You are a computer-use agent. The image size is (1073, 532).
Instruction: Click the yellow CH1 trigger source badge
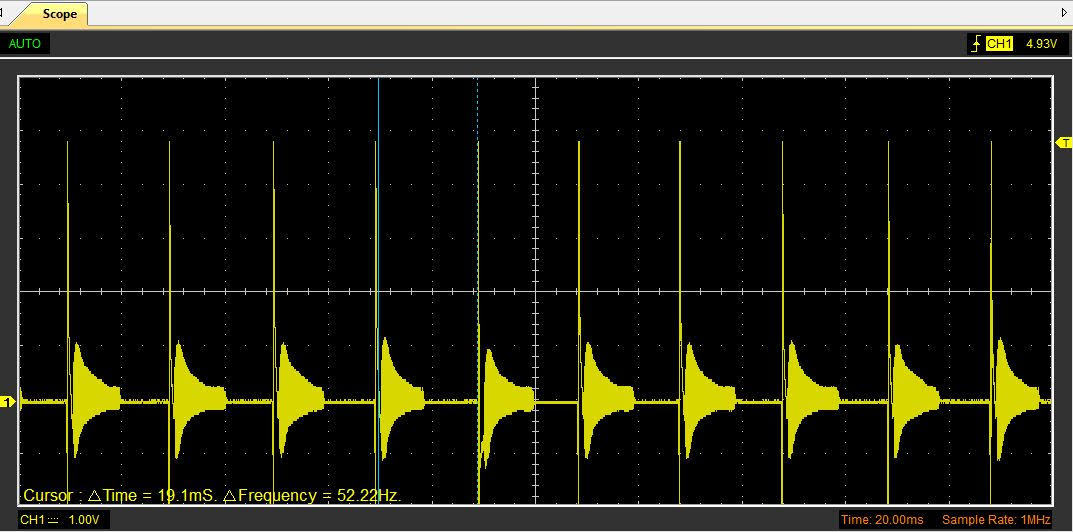[x=999, y=44]
